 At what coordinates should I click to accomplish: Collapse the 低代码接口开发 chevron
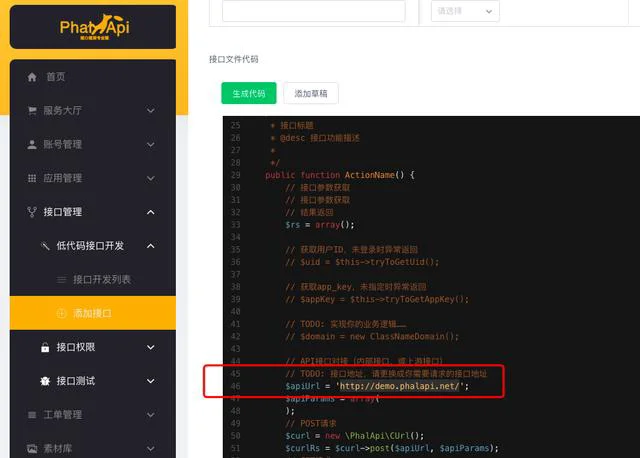151,246
